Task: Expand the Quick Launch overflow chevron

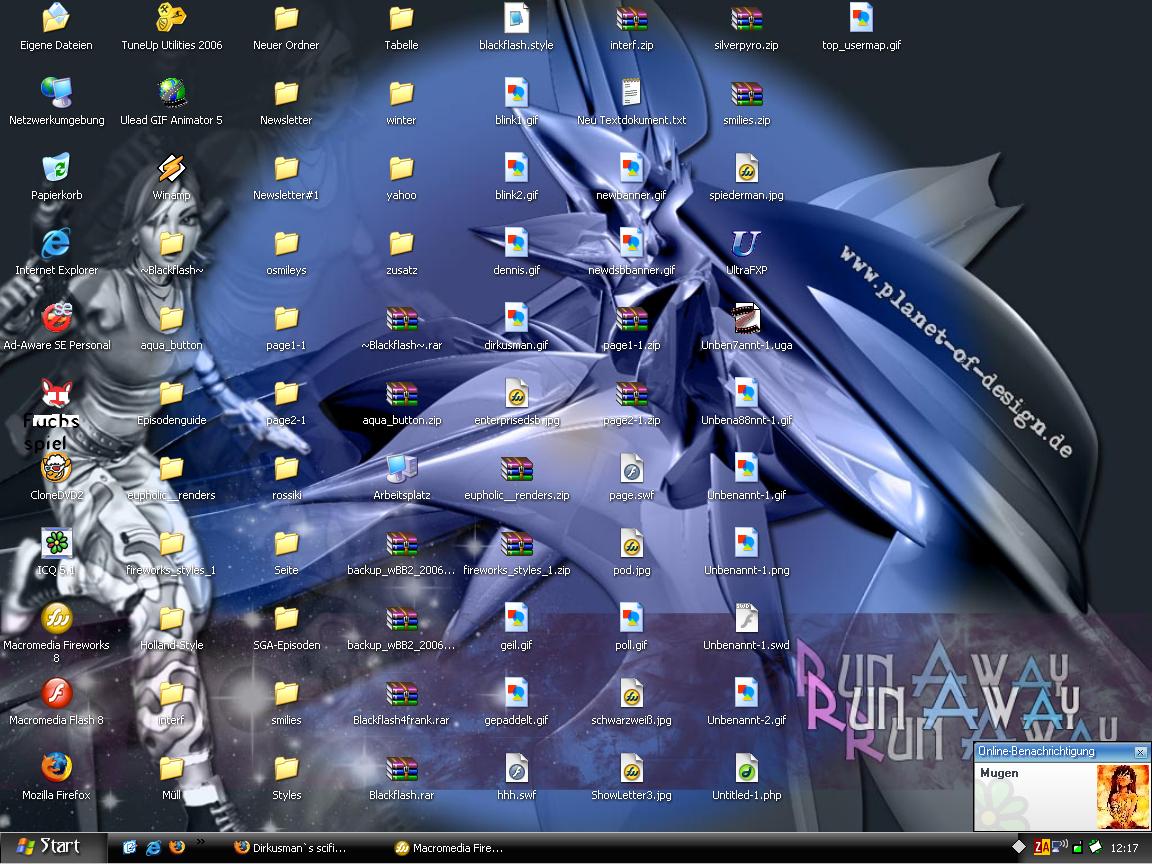Action: click(200, 842)
